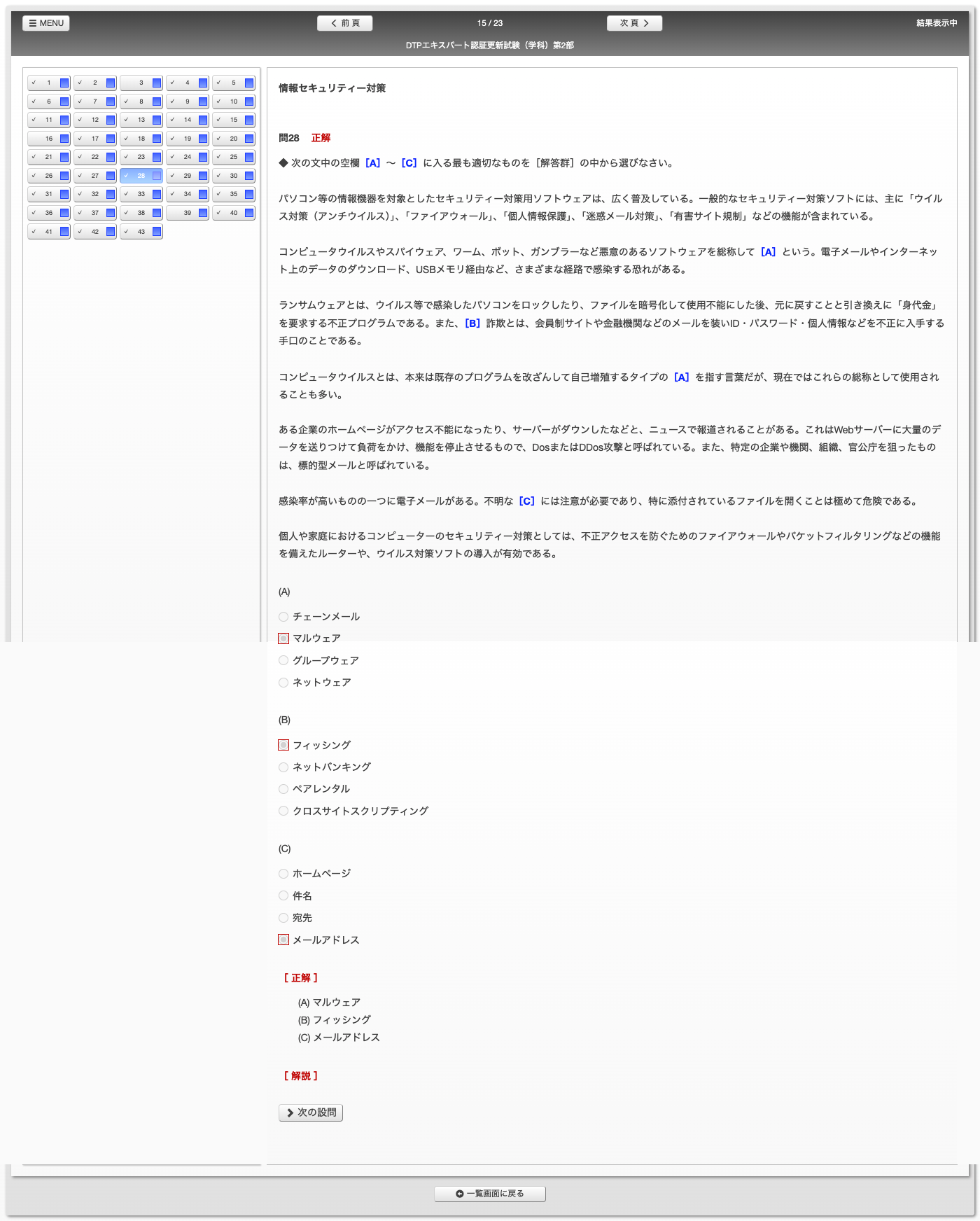Choose クロスサイトスクリプティング radio option
This screenshot has height=1221, width=980.
283,811
